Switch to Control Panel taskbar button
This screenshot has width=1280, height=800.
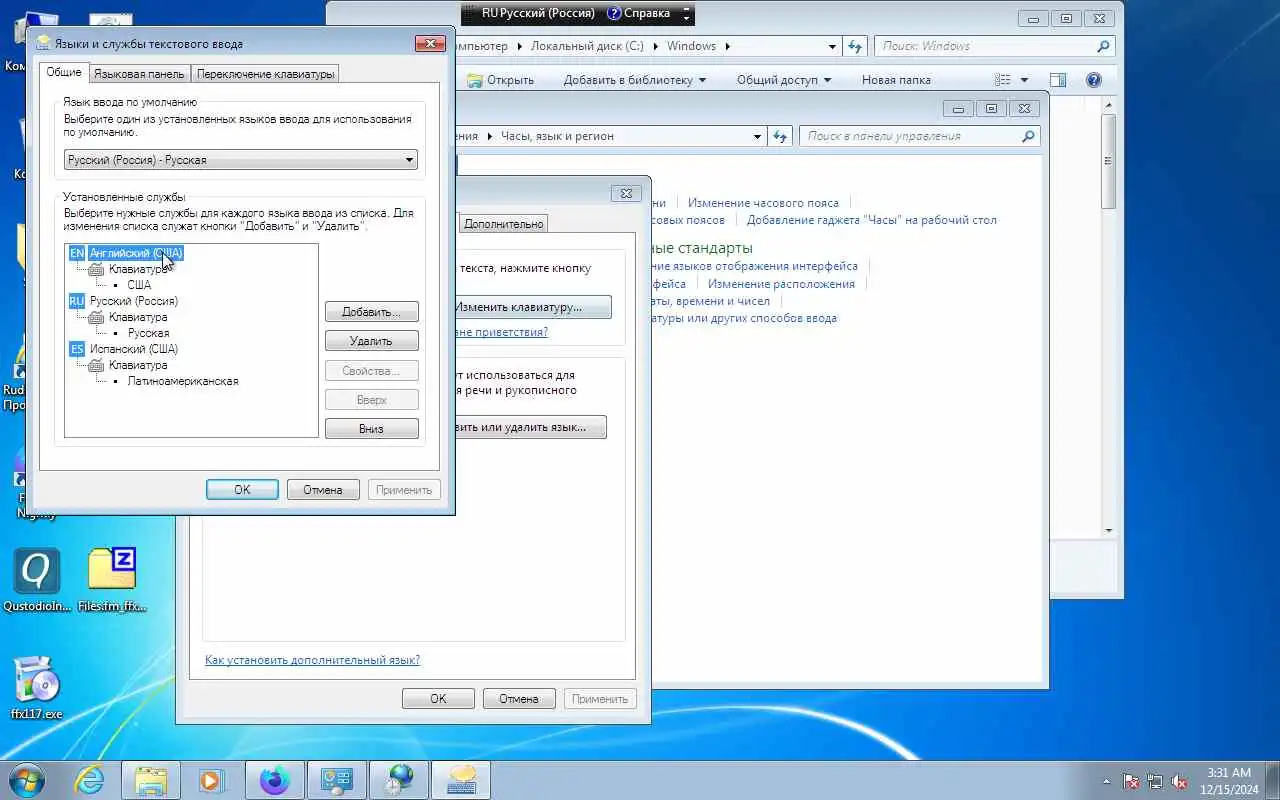coord(336,780)
